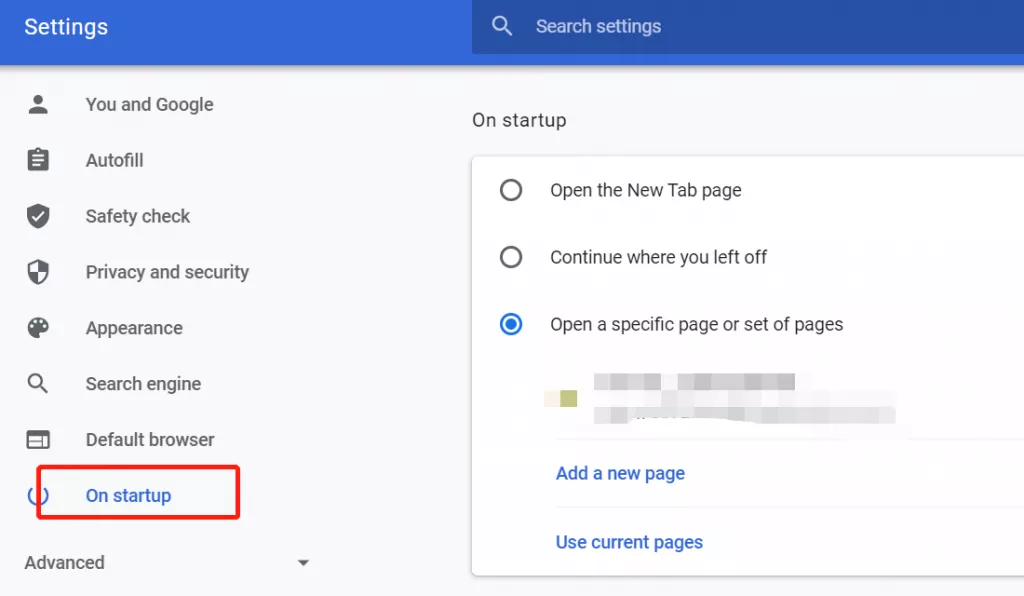
Task: Click the Search settings input field
Action: (x=700, y=27)
